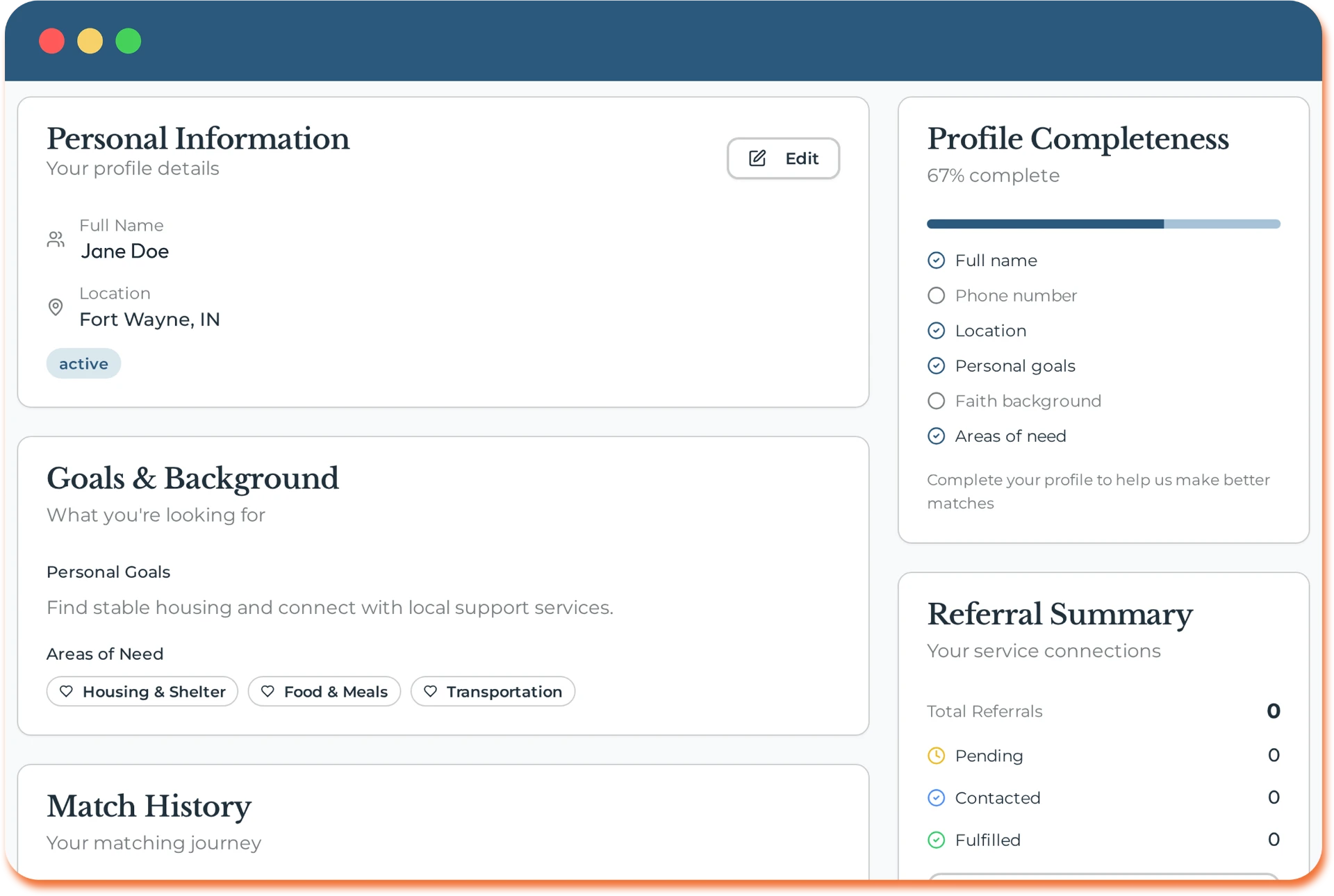The width and height of the screenshot is (1334, 896).
Task: Click the yellow minimize window button
Action: point(90,41)
